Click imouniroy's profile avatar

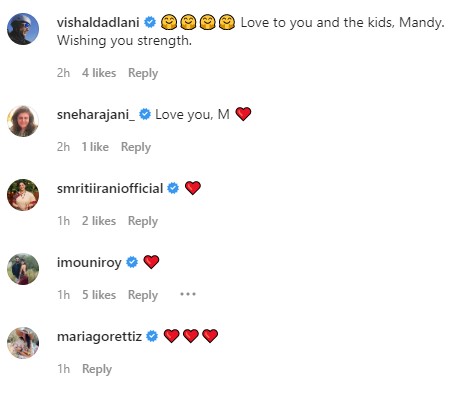tap(23, 269)
